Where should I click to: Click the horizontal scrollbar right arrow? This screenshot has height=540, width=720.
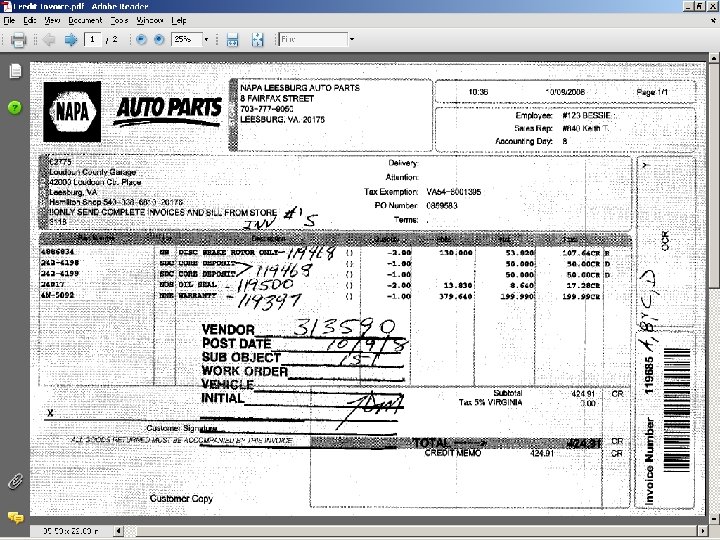pyautogui.click(x=703, y=531)
